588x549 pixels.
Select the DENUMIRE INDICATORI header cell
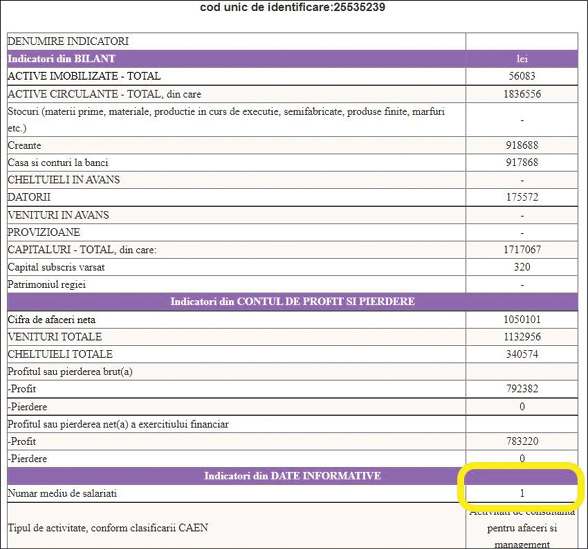click(68, 41)
